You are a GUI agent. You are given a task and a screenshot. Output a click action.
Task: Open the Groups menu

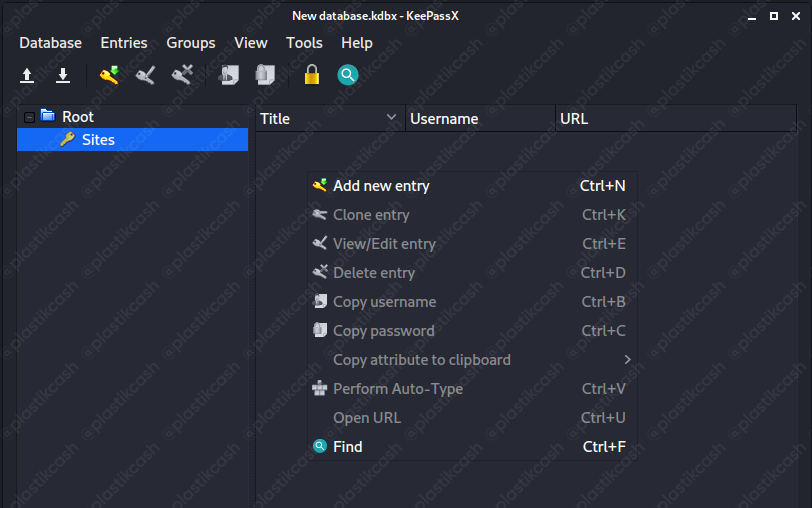tap(191, 43)
